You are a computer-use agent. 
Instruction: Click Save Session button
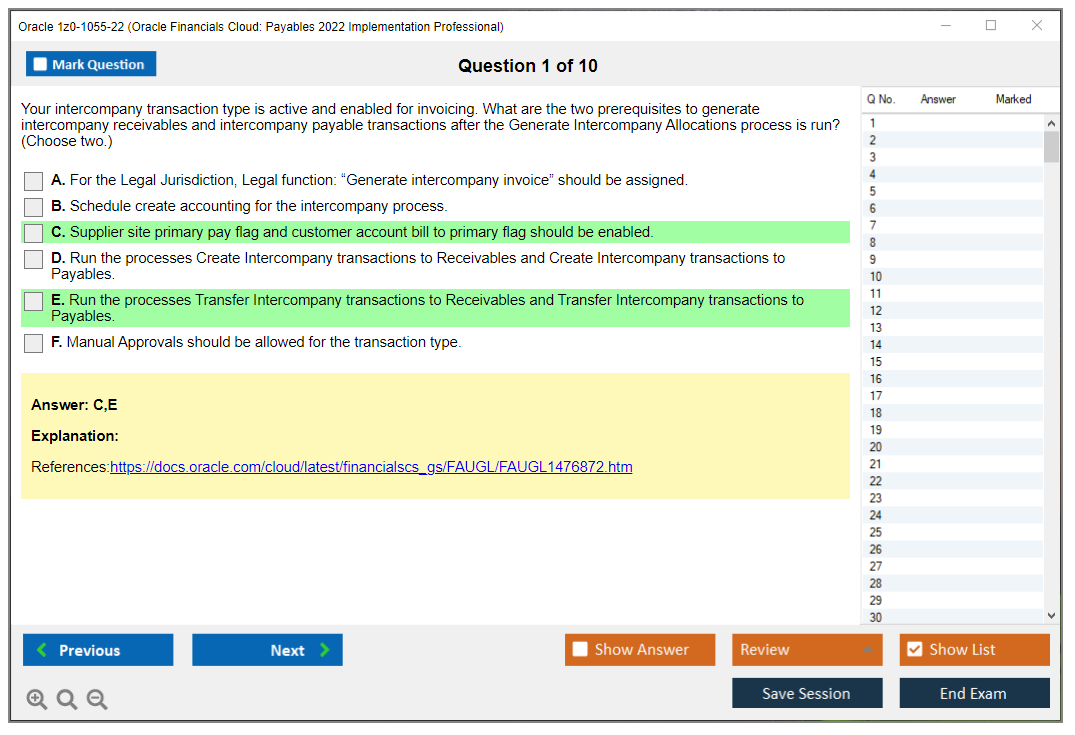806,693
